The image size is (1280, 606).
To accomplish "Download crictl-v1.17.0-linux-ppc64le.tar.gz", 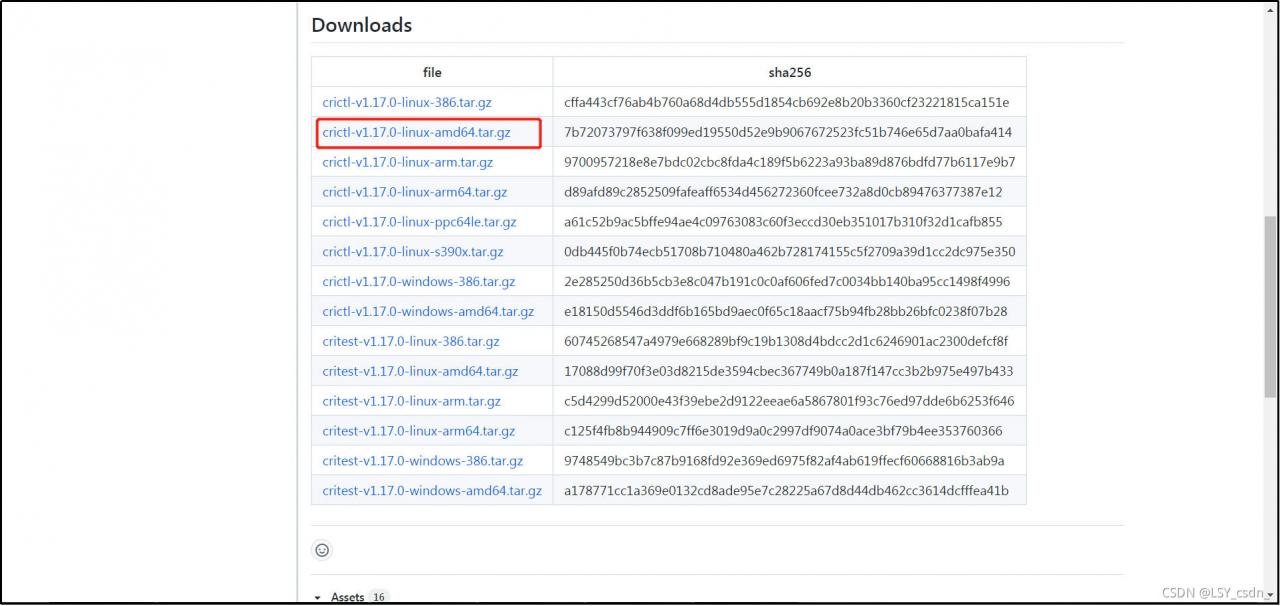I will coord(419,222).
